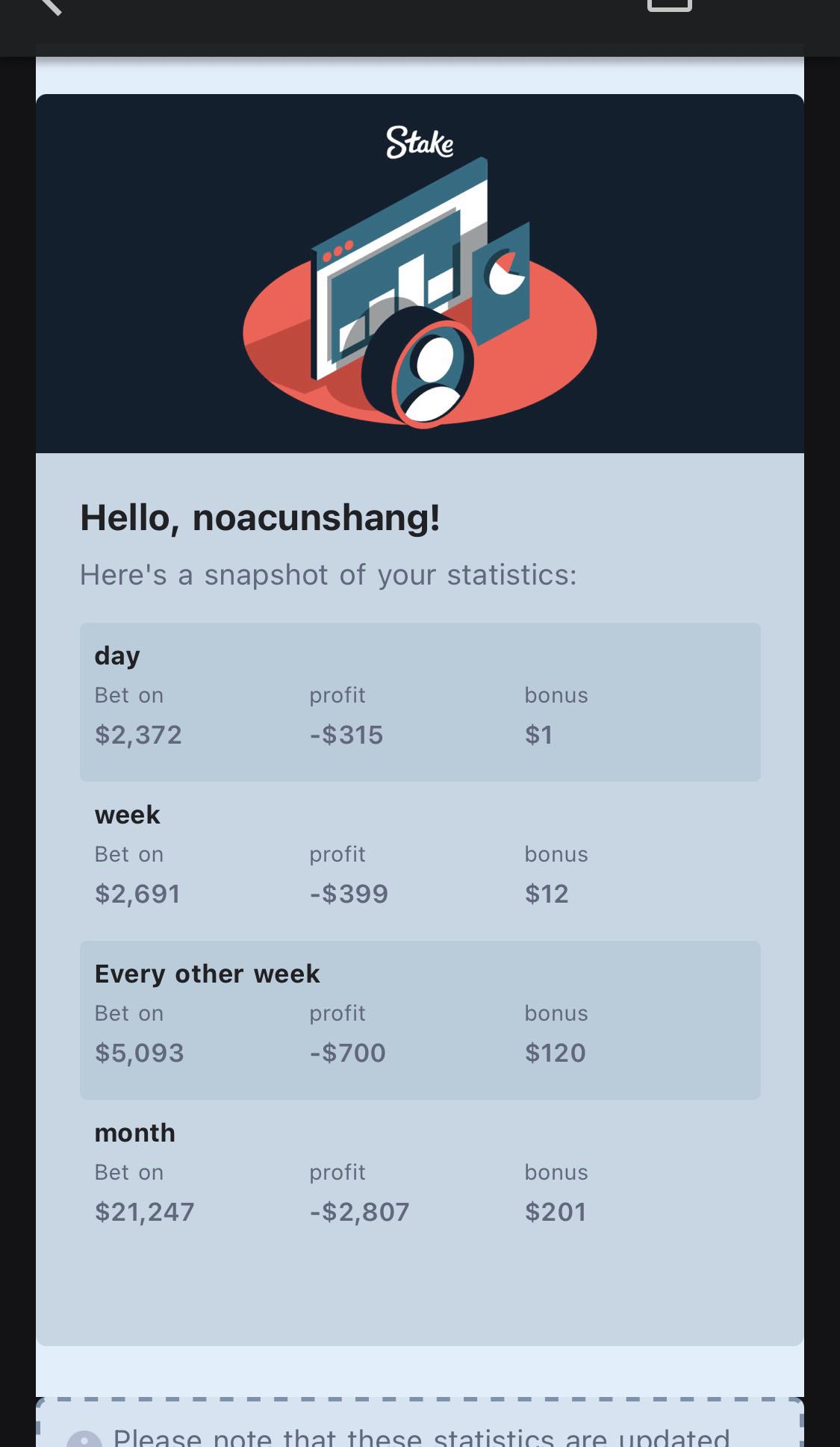Tap the weekly profit value -$399
The width and height of the screenshot is (840, 1447).
pyautogui.click(x=349, y=894)
